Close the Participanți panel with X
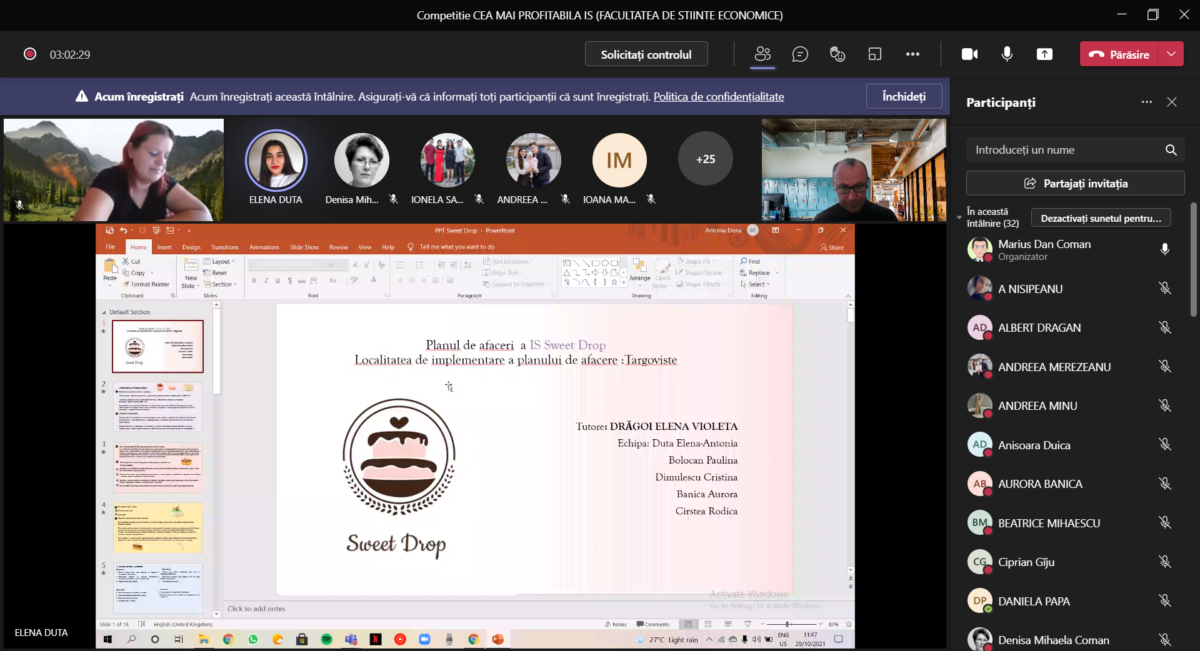This screenshot has height=651, width=1200. tap(1172, 102)
